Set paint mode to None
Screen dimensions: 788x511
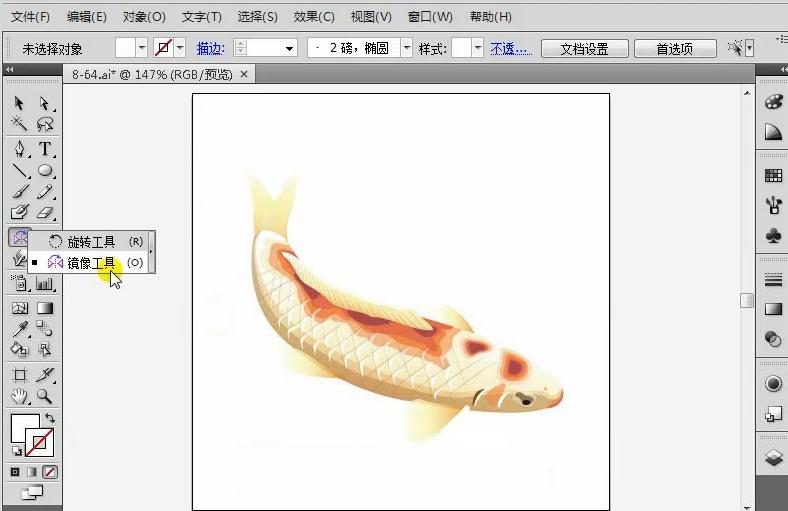pos(49,472)
